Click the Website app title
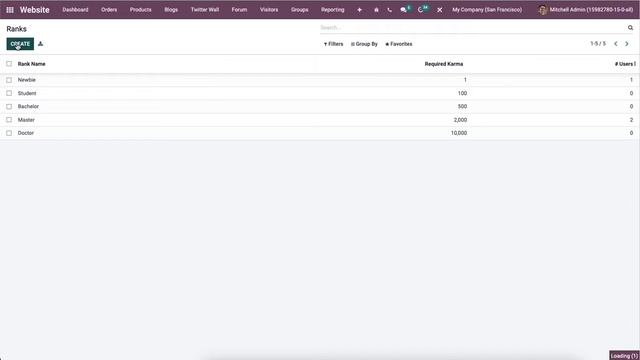Image resolution: width=640 pixels, height=360 pixels. pos(35,10)
